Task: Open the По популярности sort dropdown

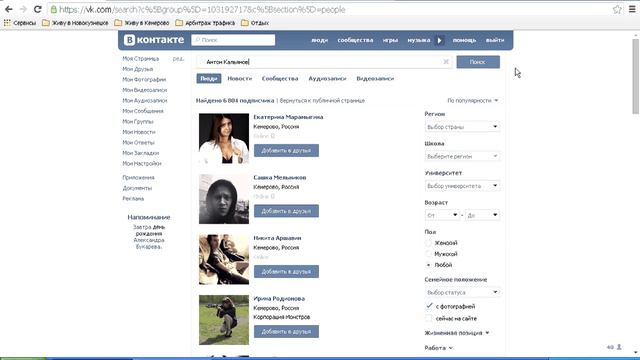Action: [x=473, y=100]
